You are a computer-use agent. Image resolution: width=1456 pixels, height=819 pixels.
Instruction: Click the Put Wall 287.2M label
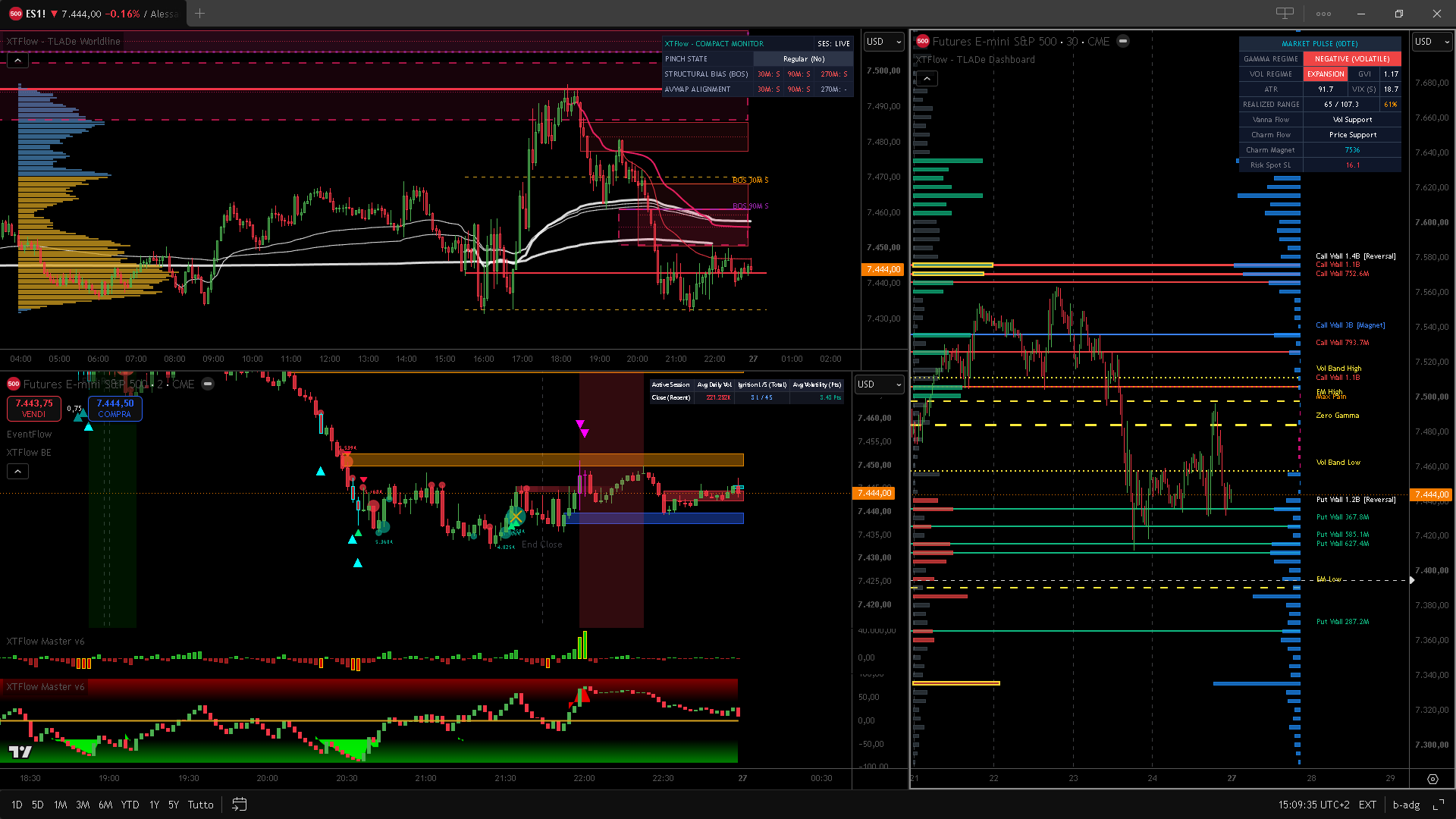[1343, 622]
